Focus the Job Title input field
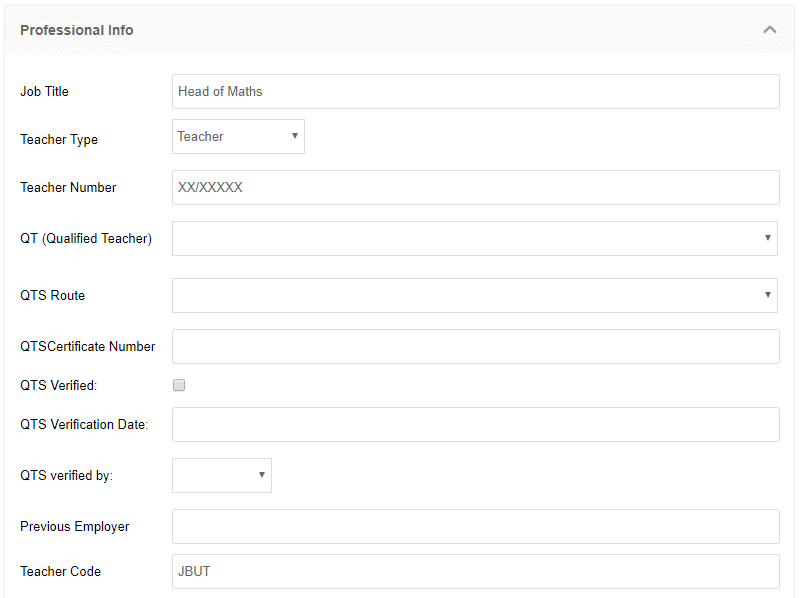 click(x=476, y=91)
